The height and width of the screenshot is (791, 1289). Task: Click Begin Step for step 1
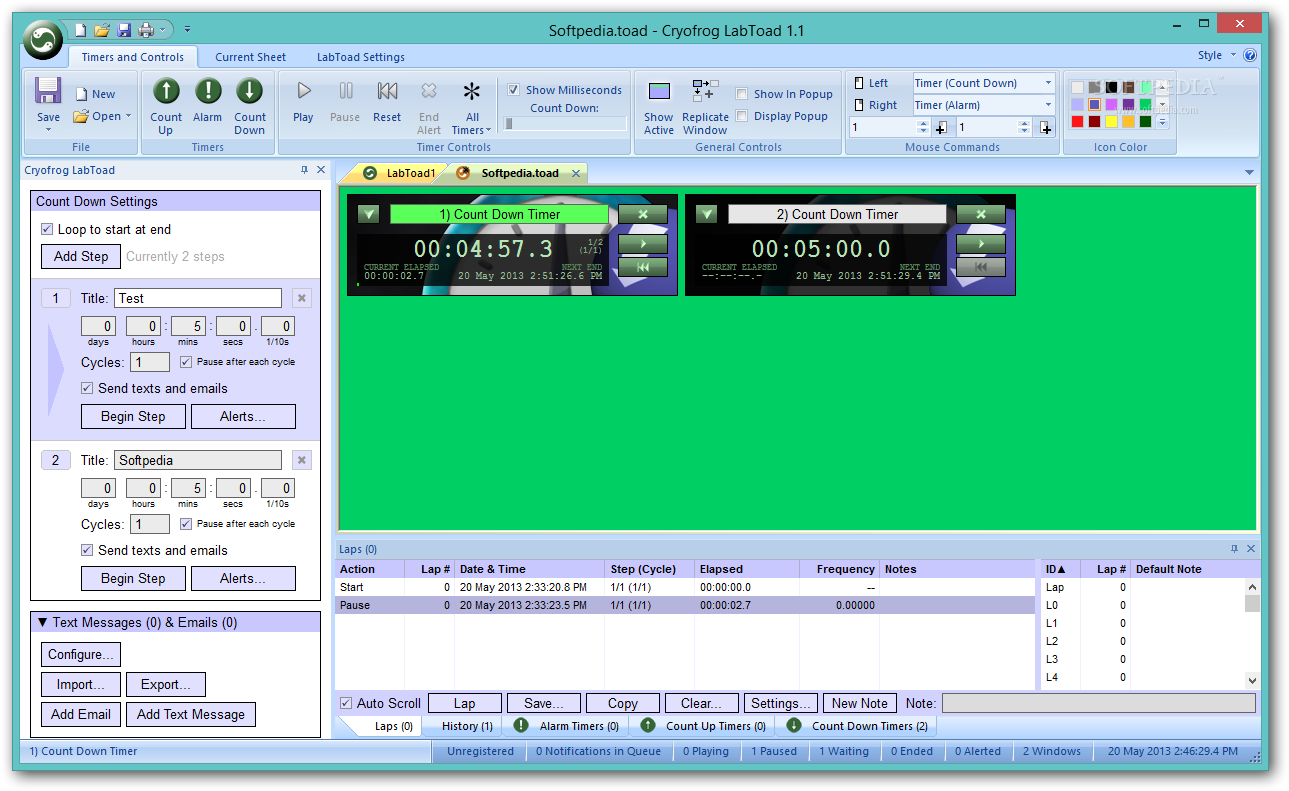pos(133,416)
